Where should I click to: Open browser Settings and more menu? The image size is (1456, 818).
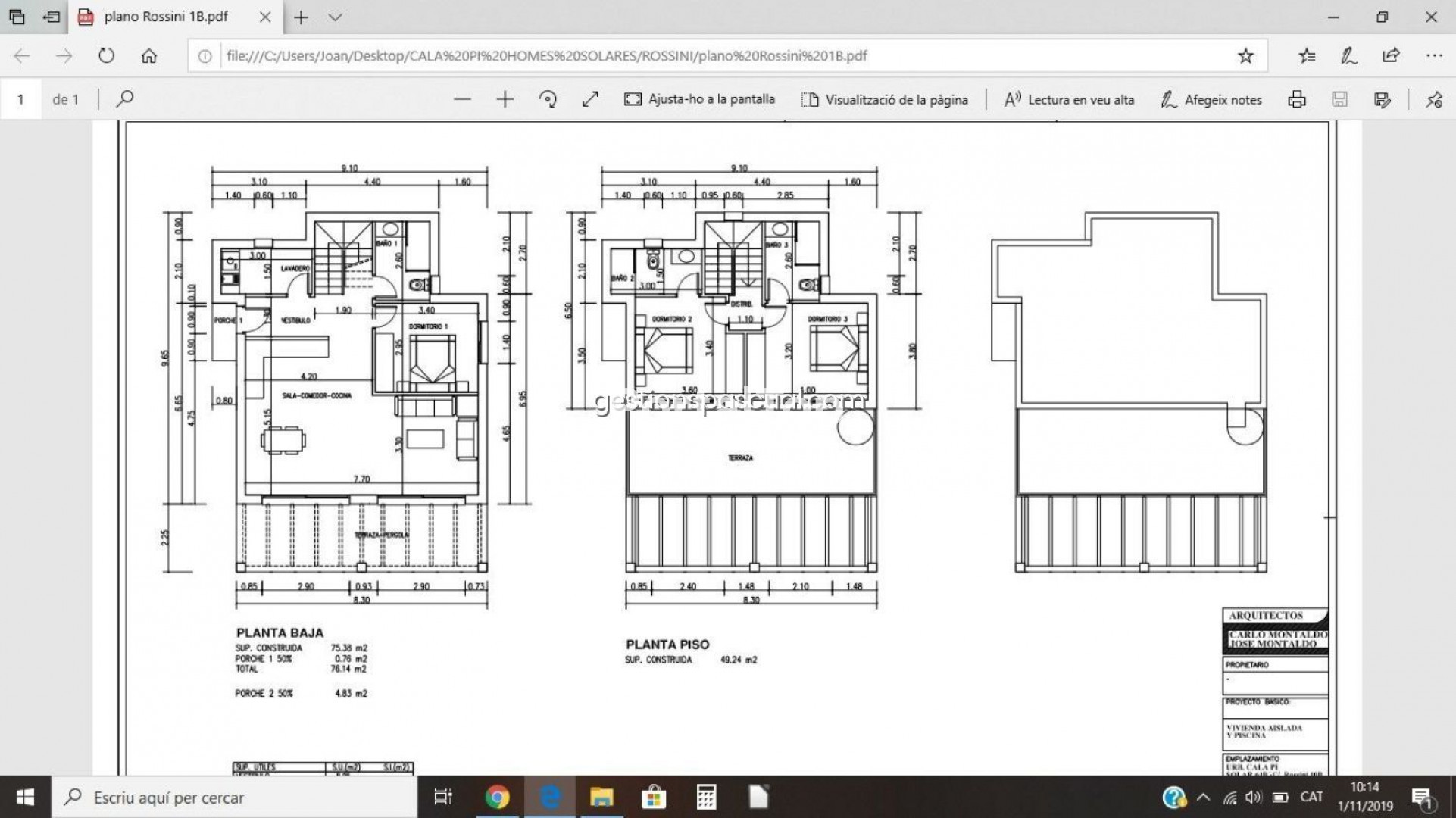point(1433,55)
